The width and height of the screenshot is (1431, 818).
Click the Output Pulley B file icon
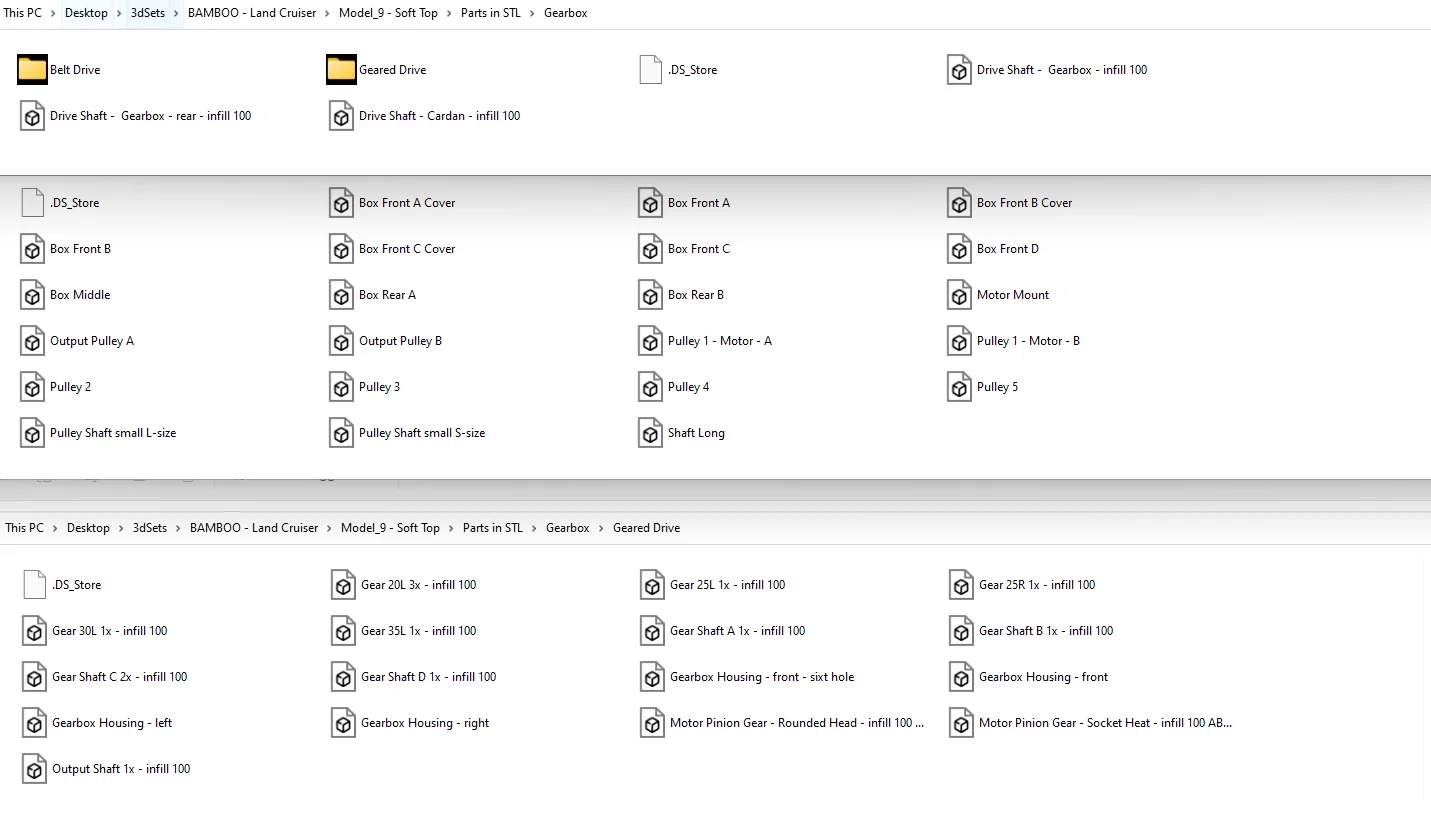point(341,341)
